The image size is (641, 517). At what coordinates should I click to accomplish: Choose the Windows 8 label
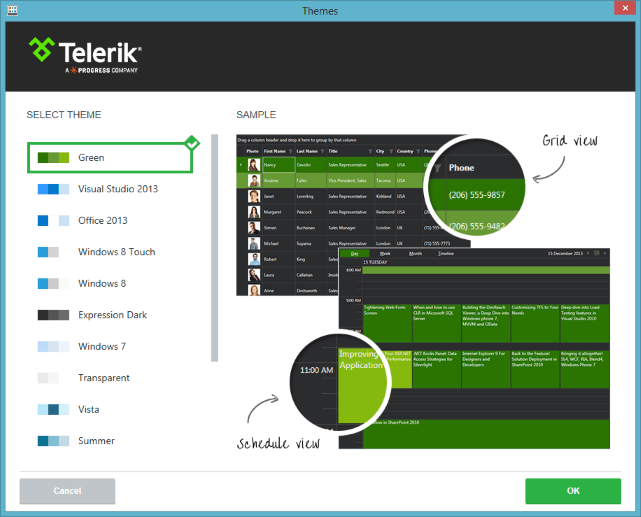(x=102, y=283)
